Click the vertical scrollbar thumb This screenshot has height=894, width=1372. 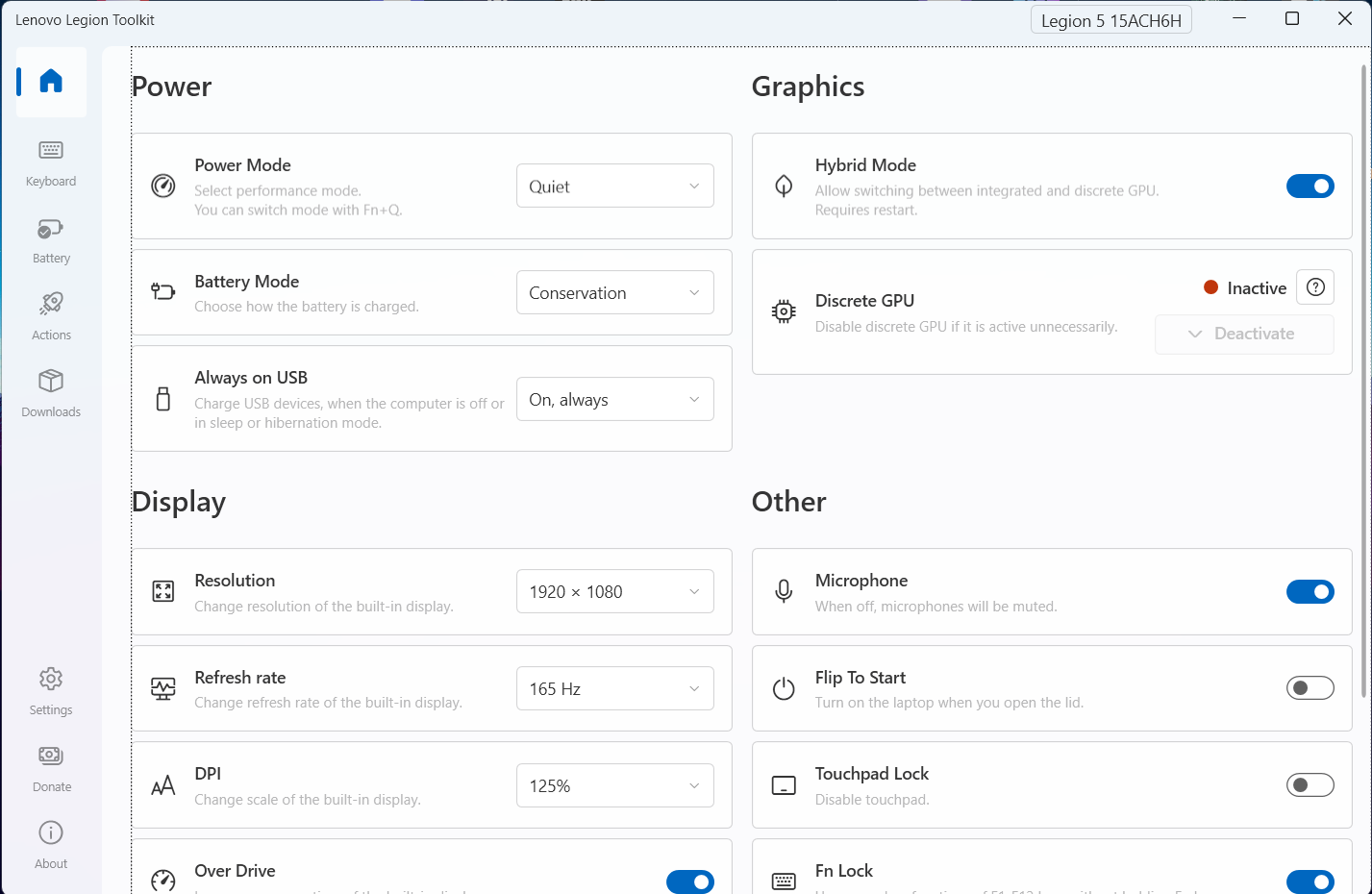pyautogui.click(x=1363, y=381)
